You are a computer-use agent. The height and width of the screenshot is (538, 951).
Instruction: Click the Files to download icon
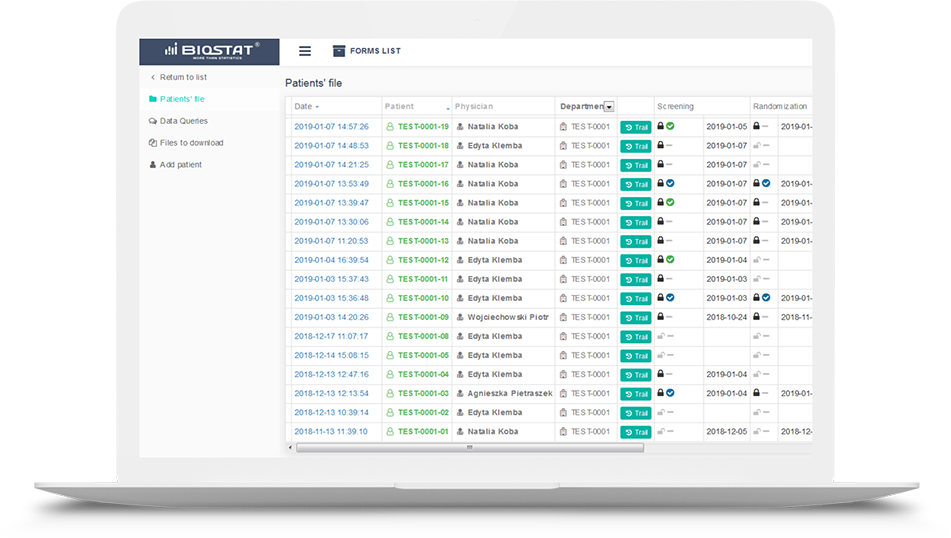pos(153,143)
